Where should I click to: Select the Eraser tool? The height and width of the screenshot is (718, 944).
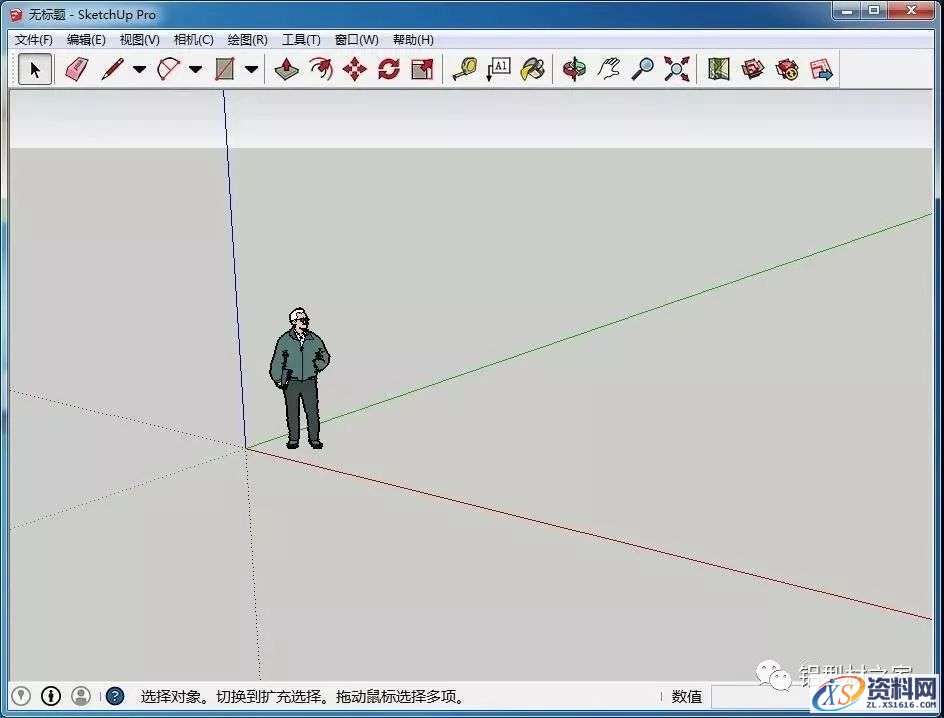[77, 69]
